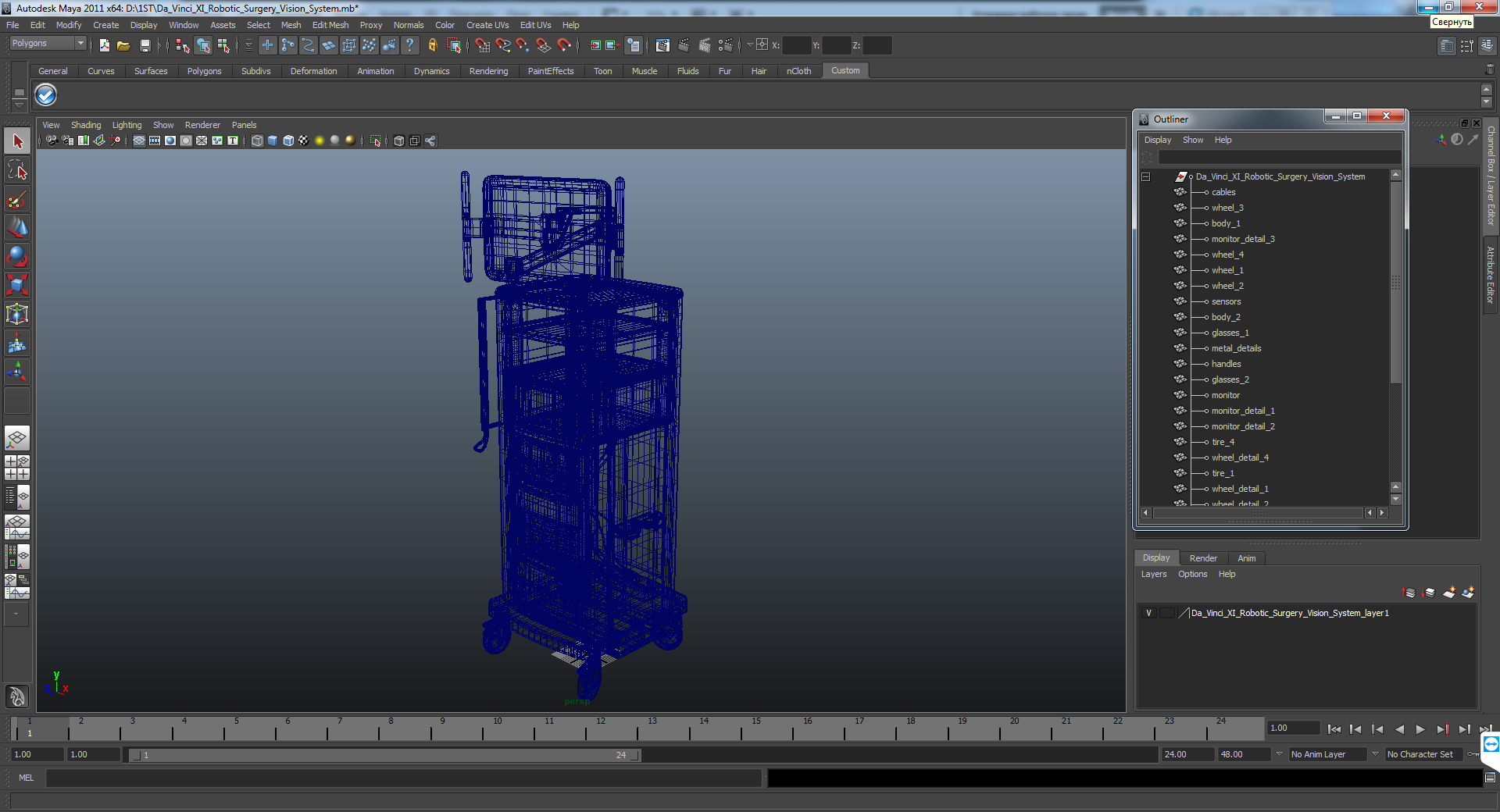The width and height of the screenshot is (1500, 812).
Task: Open the Persp/Outliner layout
Action: pyautogui.click(x=17, y=497)
